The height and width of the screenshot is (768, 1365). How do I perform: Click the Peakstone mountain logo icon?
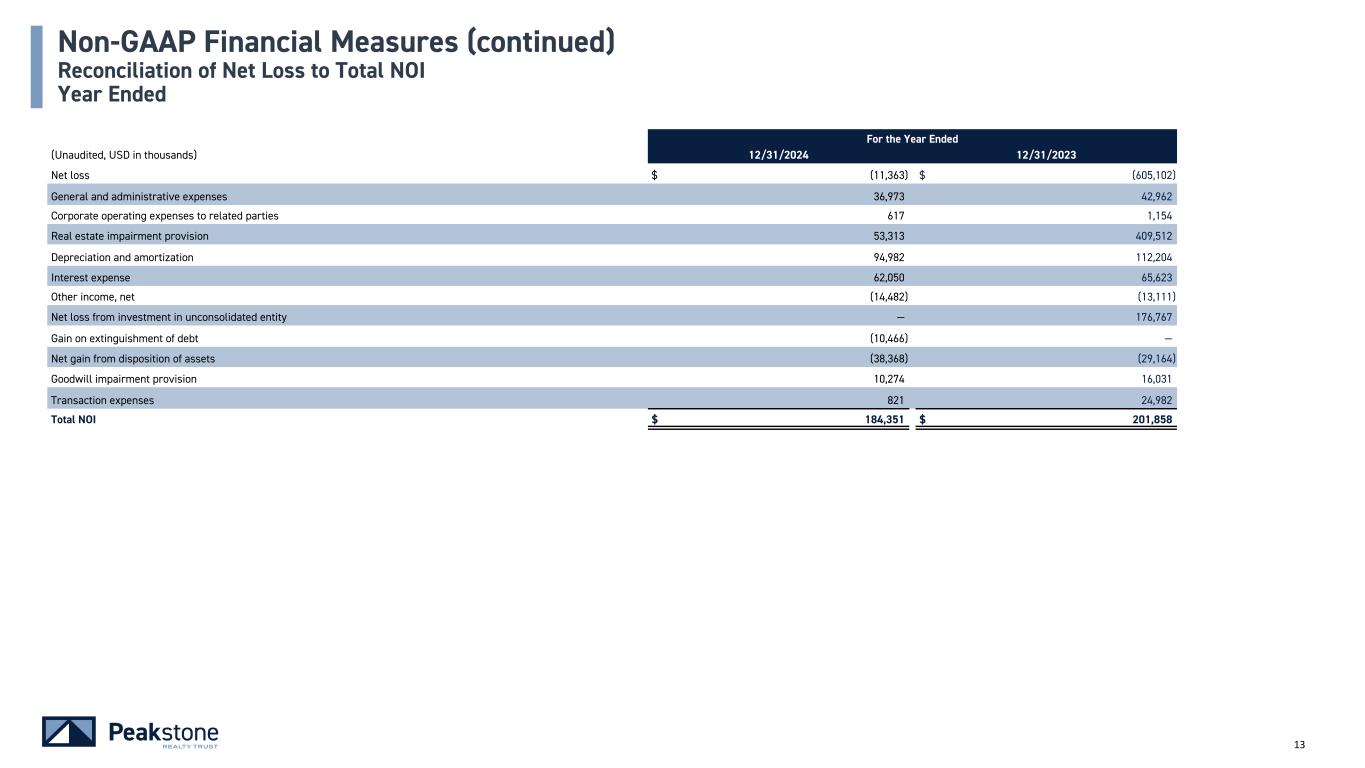[69, 732]
